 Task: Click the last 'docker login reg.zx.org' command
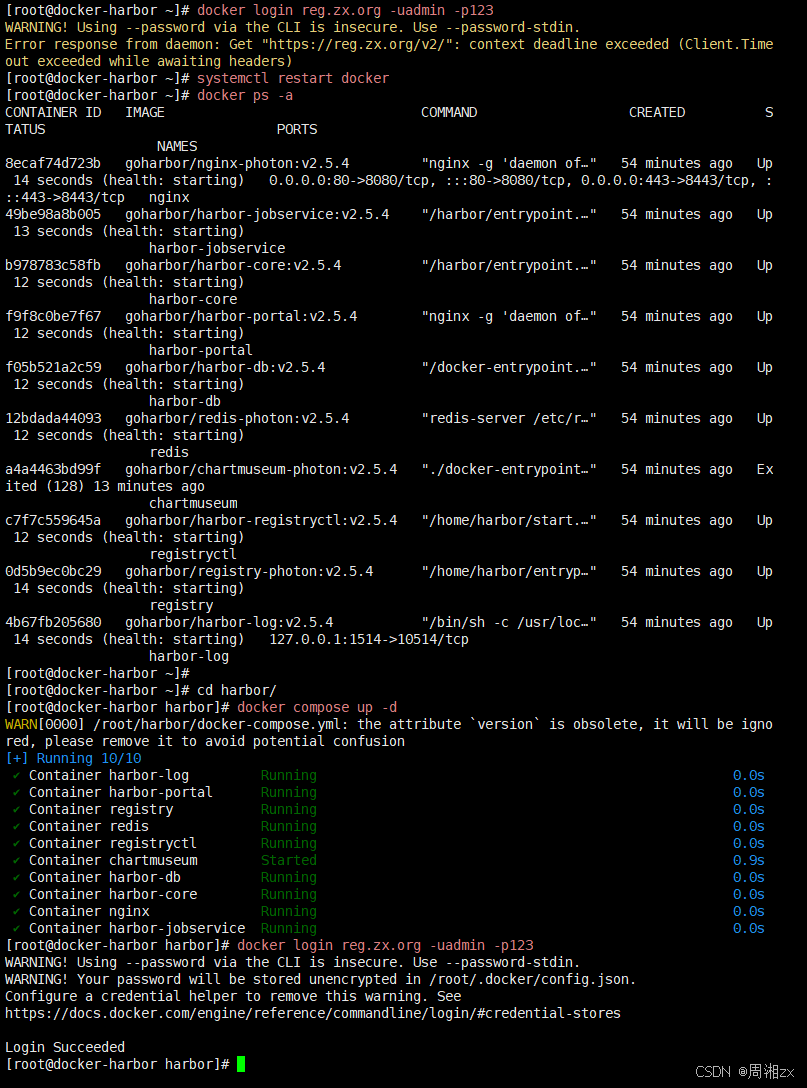(x=385, y=945)
